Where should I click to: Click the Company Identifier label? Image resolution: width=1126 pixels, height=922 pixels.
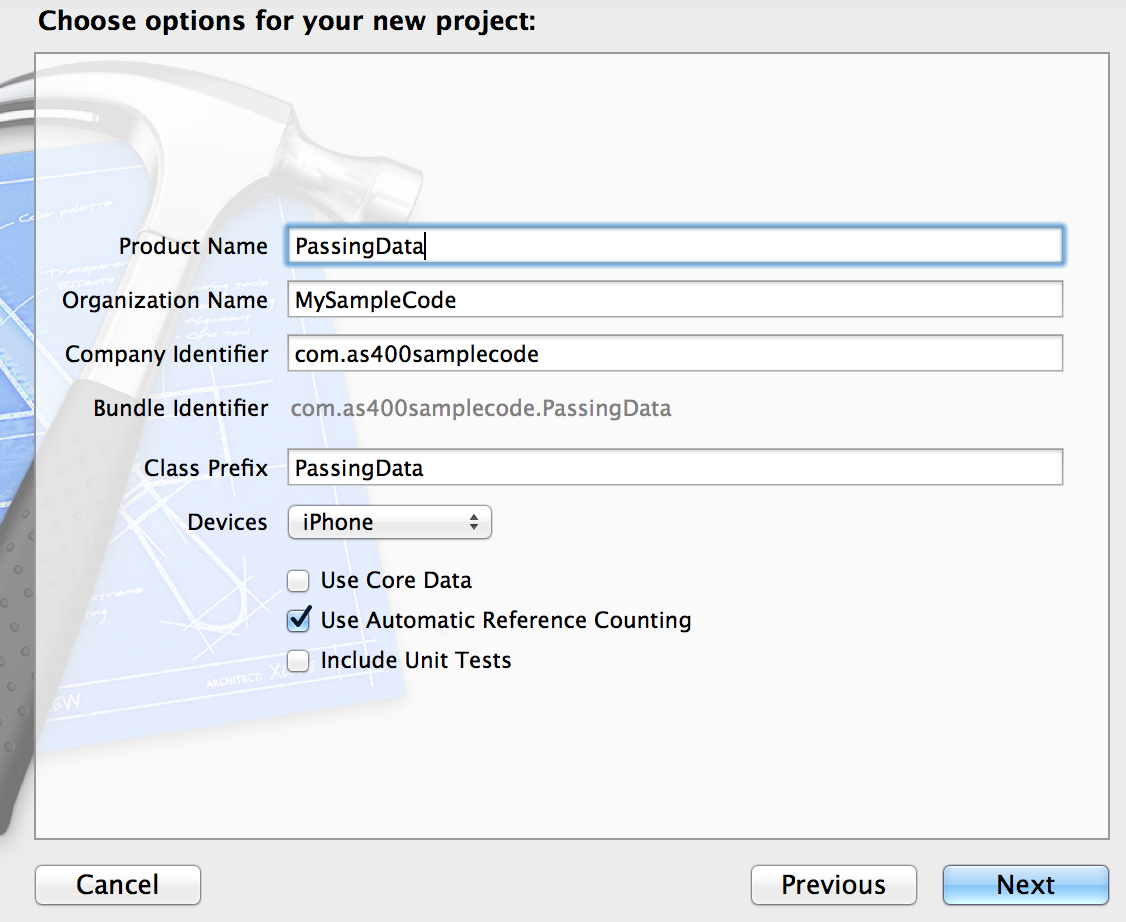click(167, 354)
